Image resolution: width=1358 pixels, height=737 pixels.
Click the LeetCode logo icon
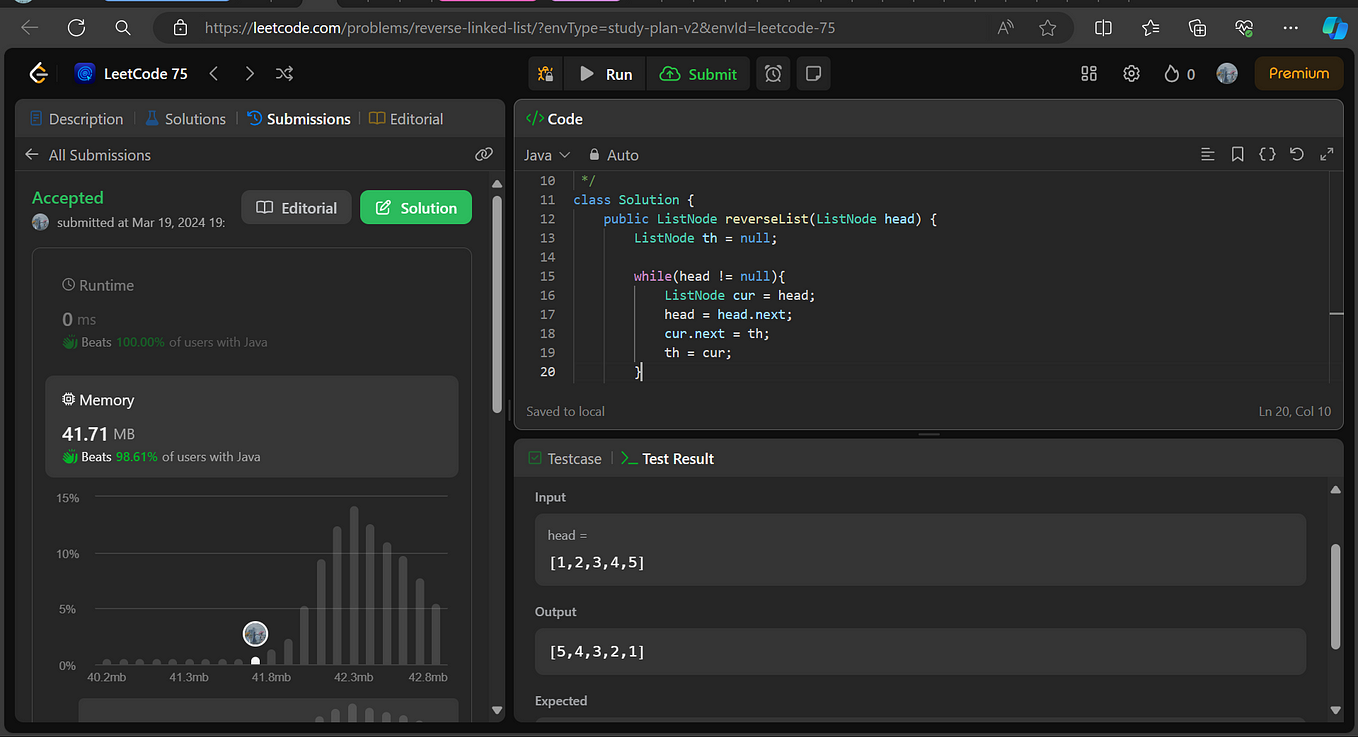pos(39,73)
